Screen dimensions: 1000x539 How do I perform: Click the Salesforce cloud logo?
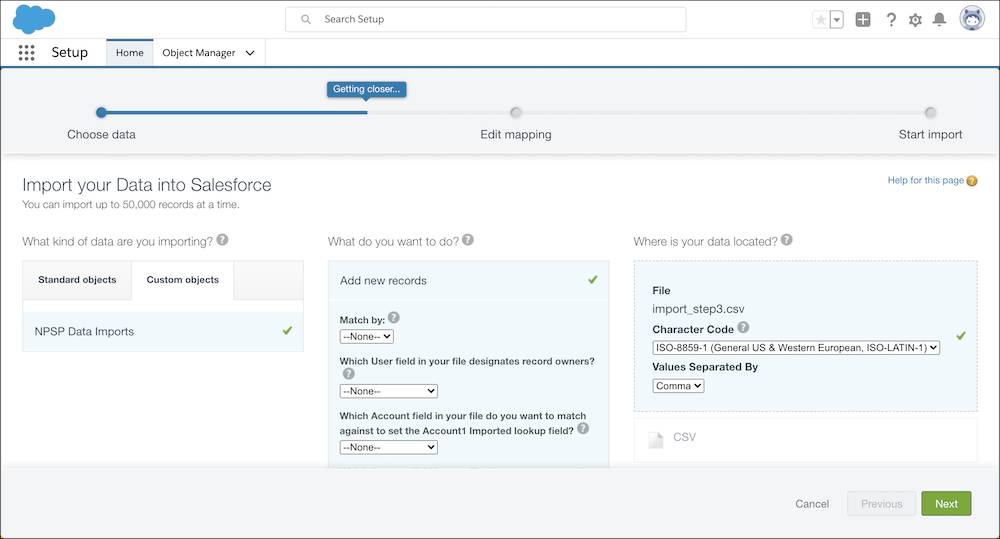[35, 18]
